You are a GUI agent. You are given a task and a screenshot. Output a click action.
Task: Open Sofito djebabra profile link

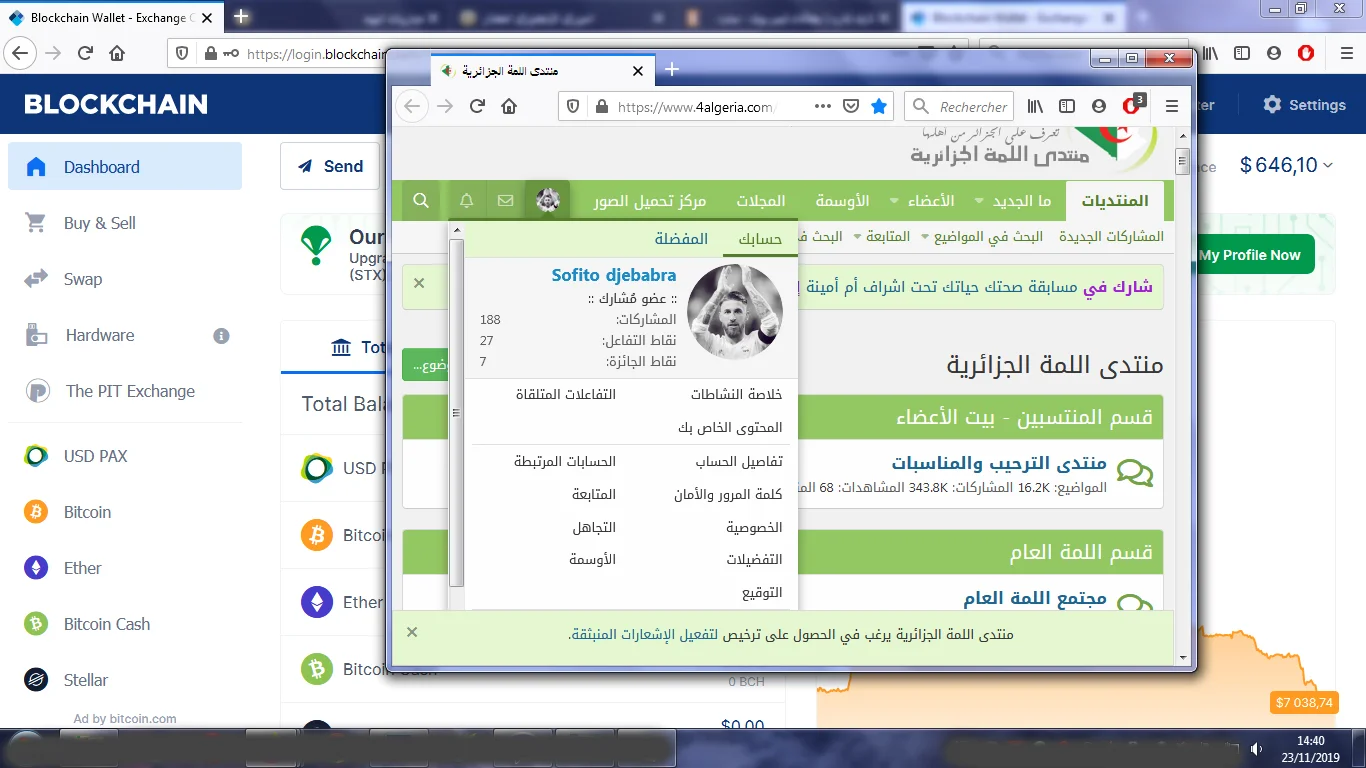613,275
